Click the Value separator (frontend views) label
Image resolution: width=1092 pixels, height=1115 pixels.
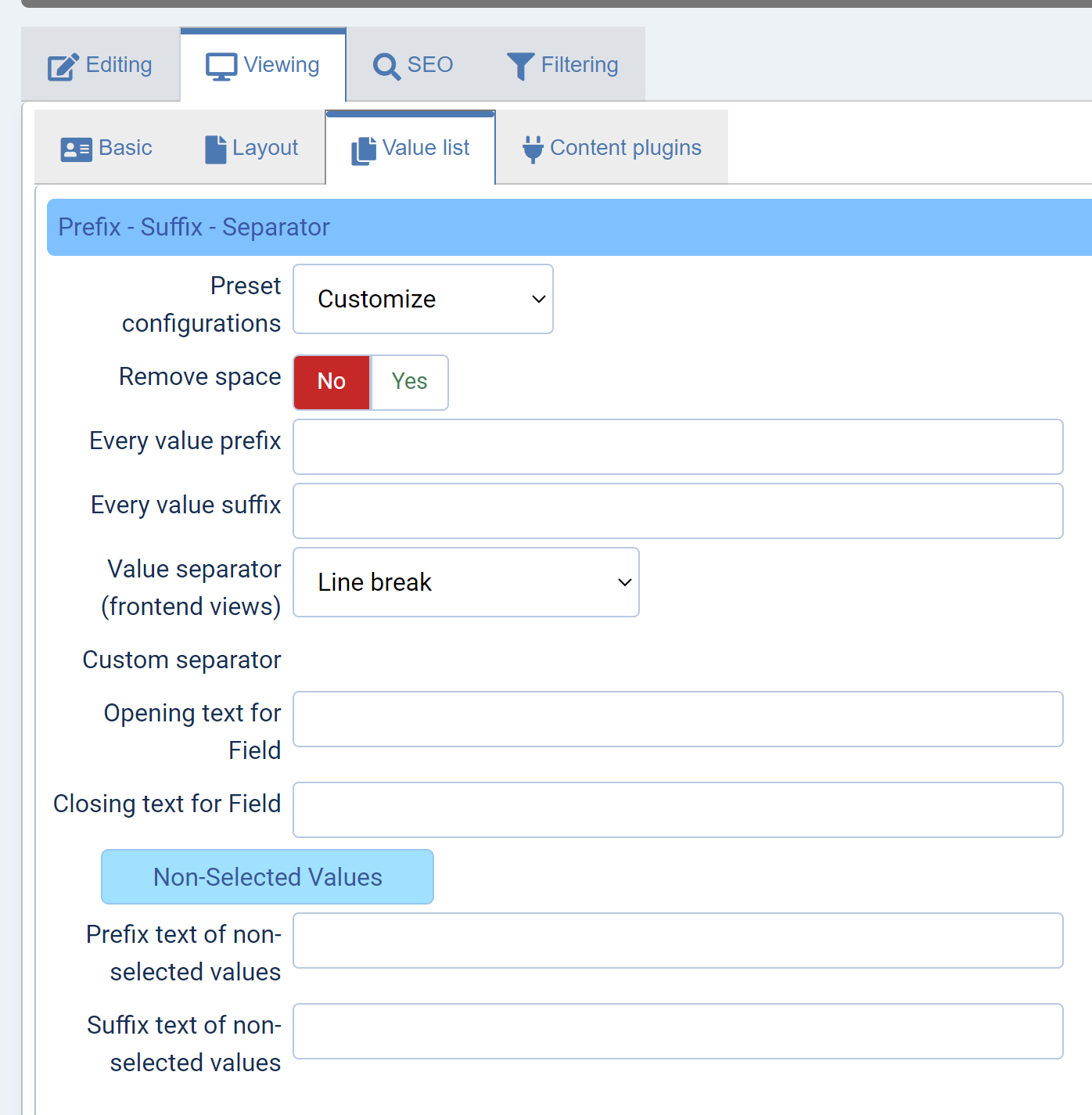coord(191,588)
